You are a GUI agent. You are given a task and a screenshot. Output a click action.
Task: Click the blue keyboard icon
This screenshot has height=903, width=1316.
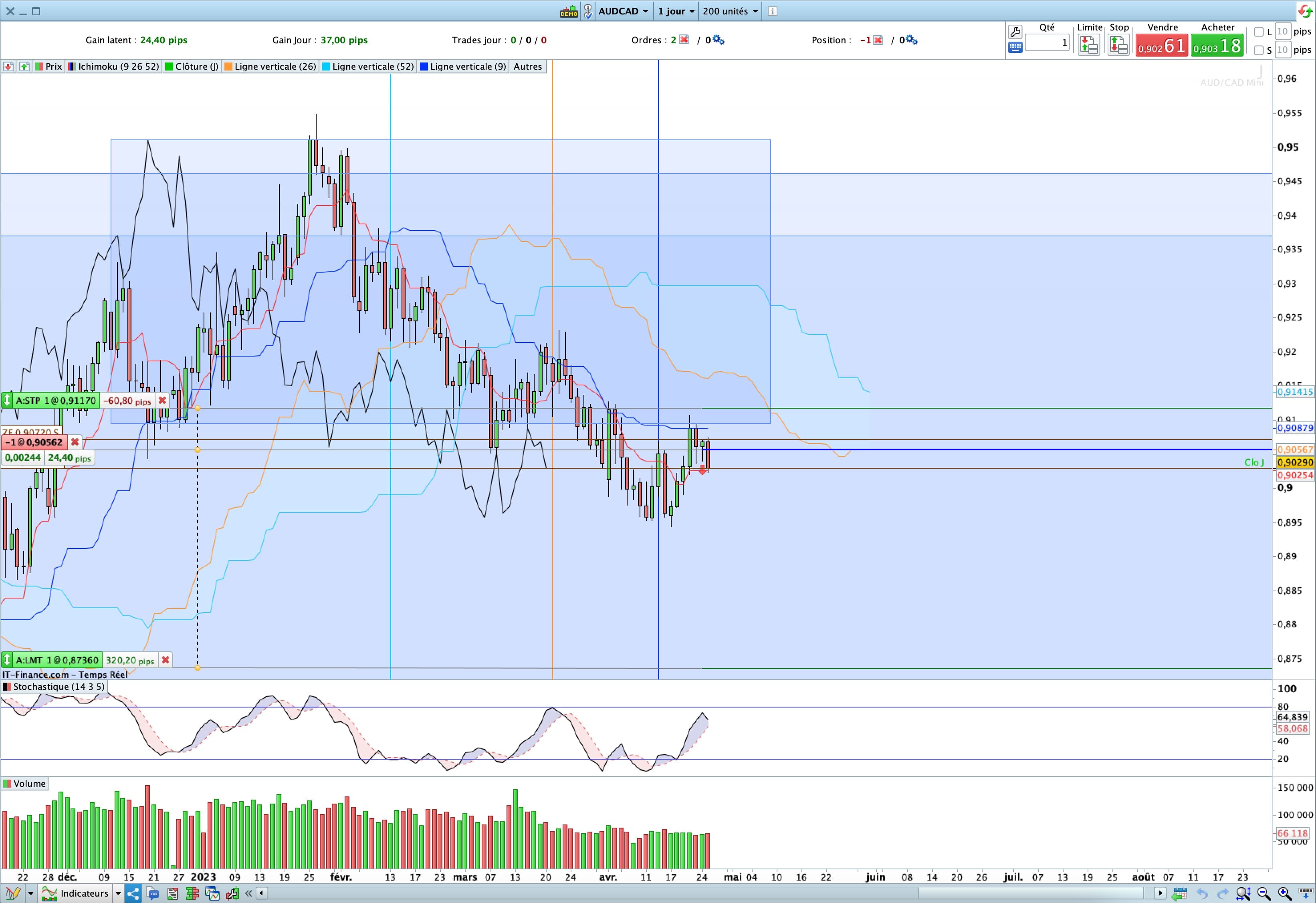coord(1015,48)
